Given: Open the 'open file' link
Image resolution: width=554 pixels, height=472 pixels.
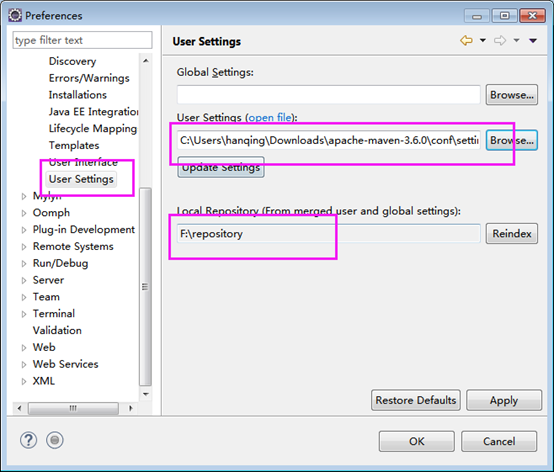Looking at the screenshot, I should [270, 117].
